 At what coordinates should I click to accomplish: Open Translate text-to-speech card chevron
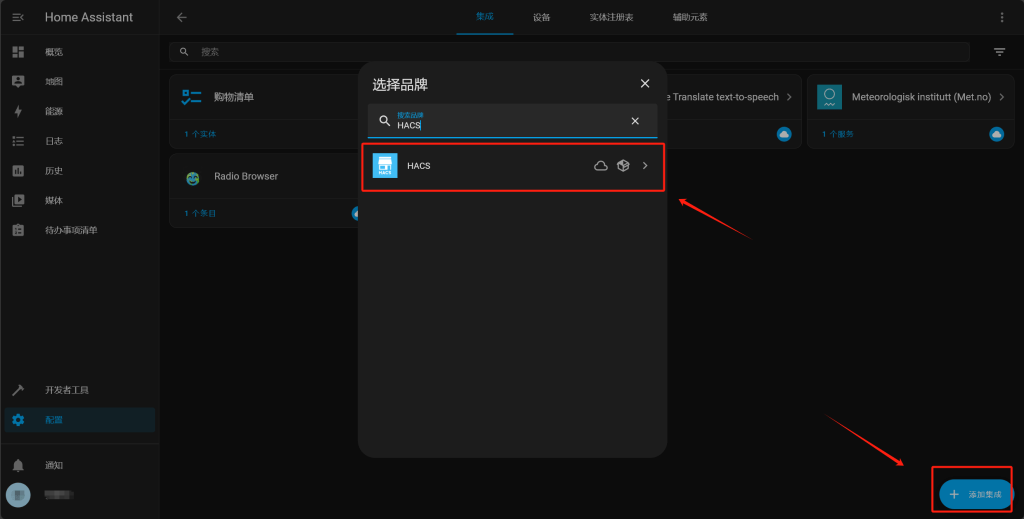coord(789,97)
